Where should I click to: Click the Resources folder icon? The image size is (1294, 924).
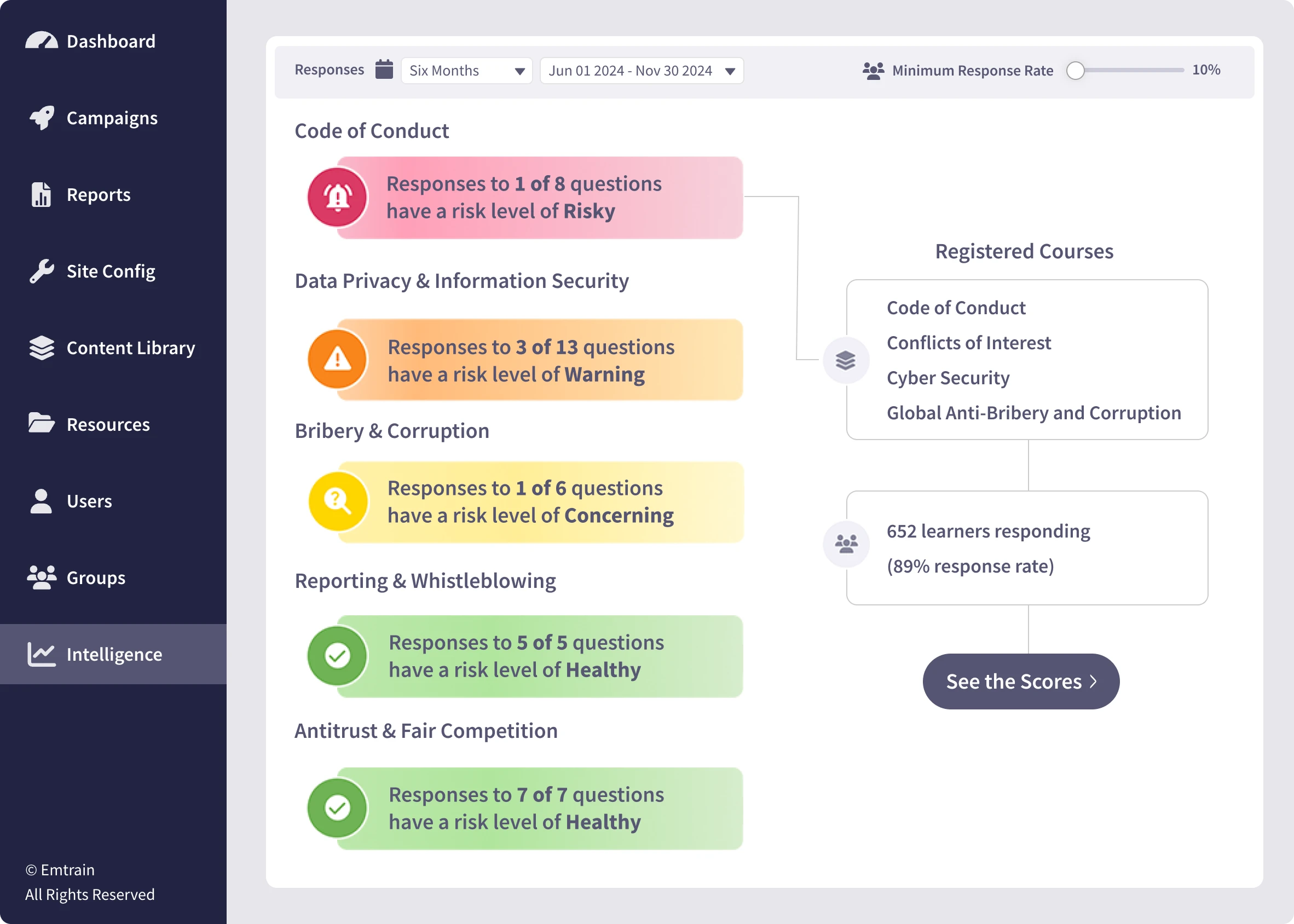pos(42,423)
